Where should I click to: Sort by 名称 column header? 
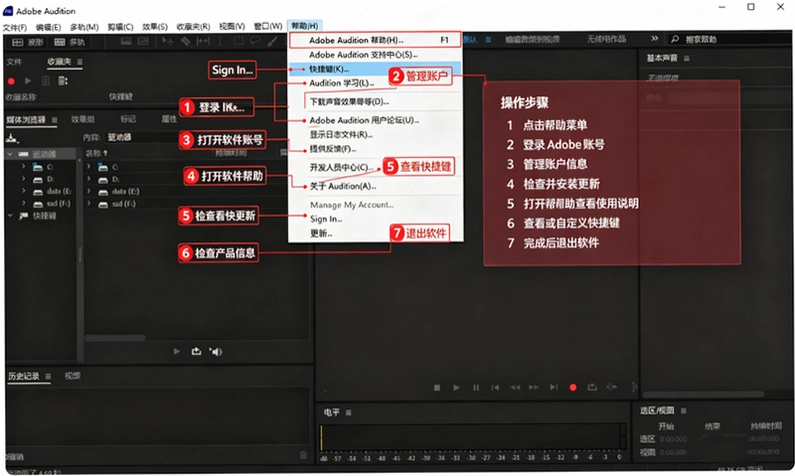[96, 153]
